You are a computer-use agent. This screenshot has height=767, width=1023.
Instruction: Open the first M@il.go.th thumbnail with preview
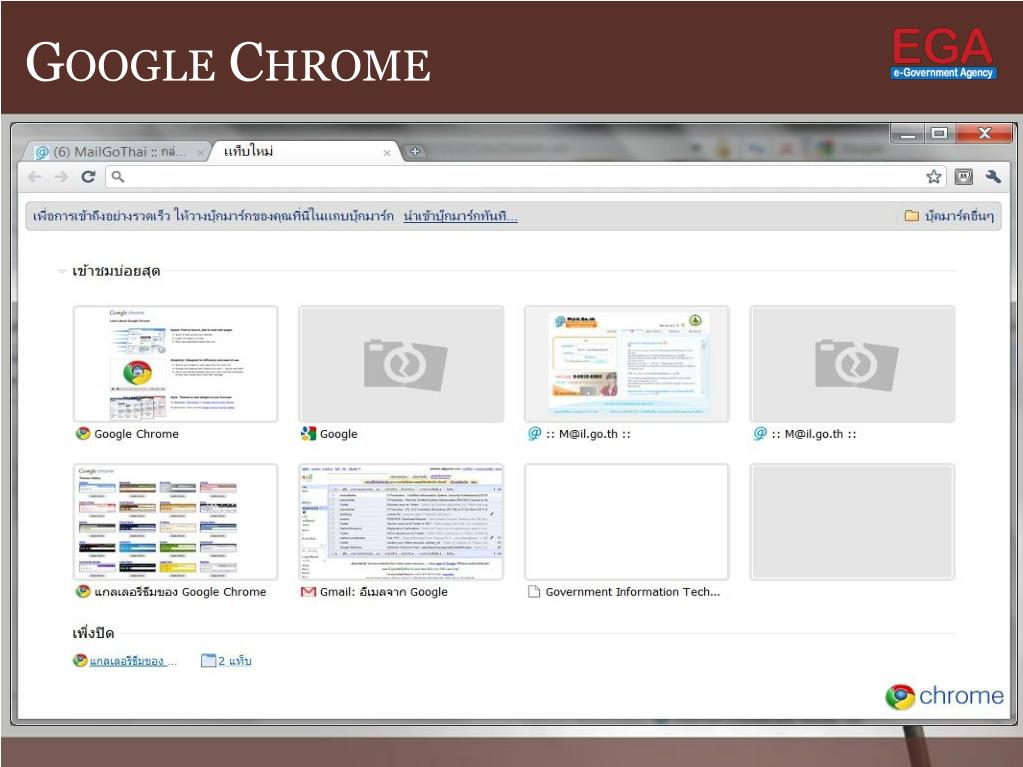(x=626, y=364)
